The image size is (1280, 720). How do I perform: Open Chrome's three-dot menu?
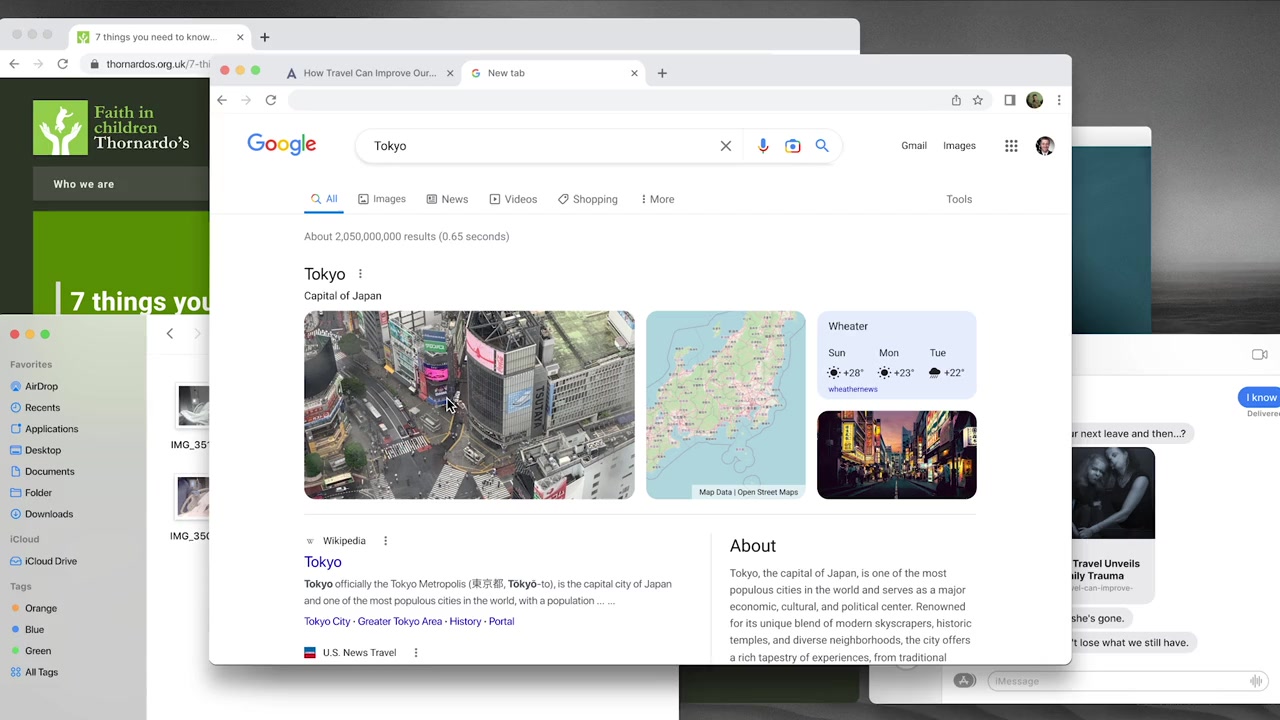[1059, 100]
